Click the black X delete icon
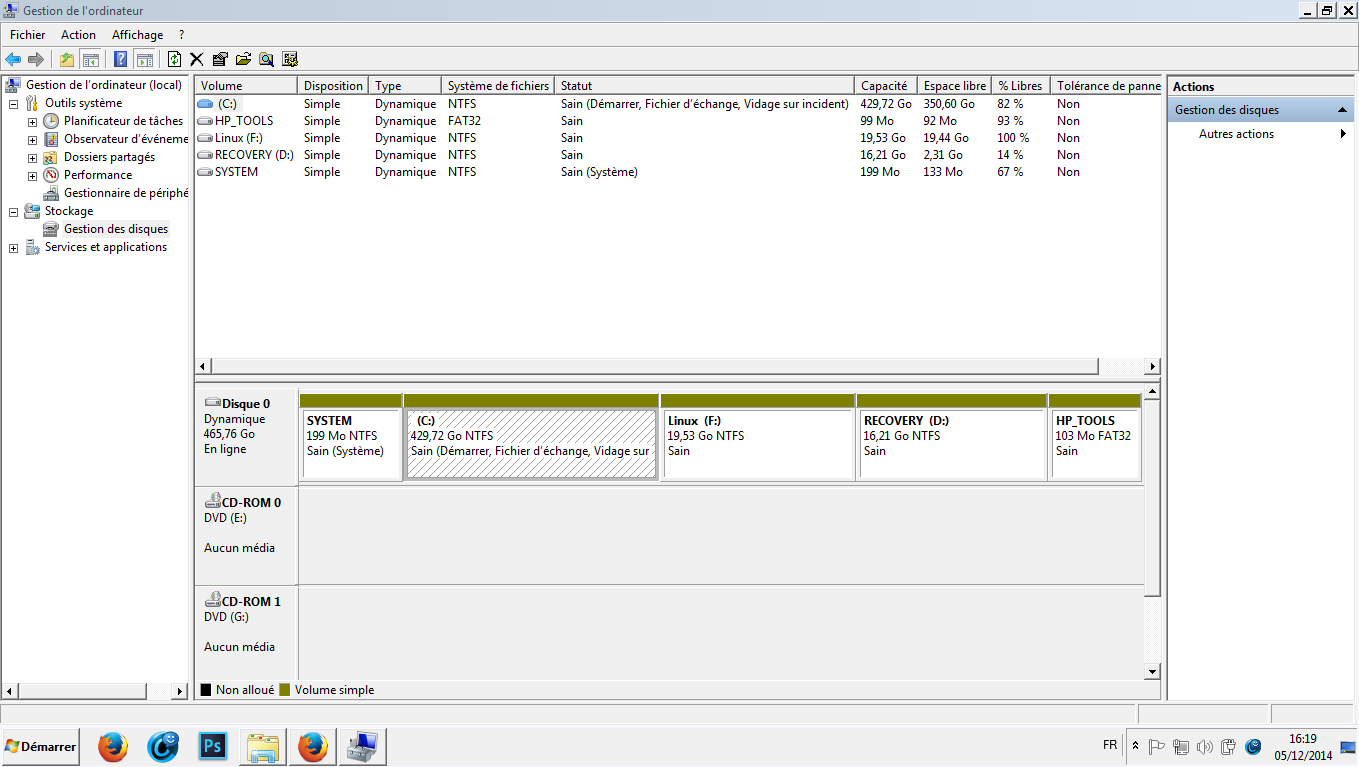 tap(196, 59)
